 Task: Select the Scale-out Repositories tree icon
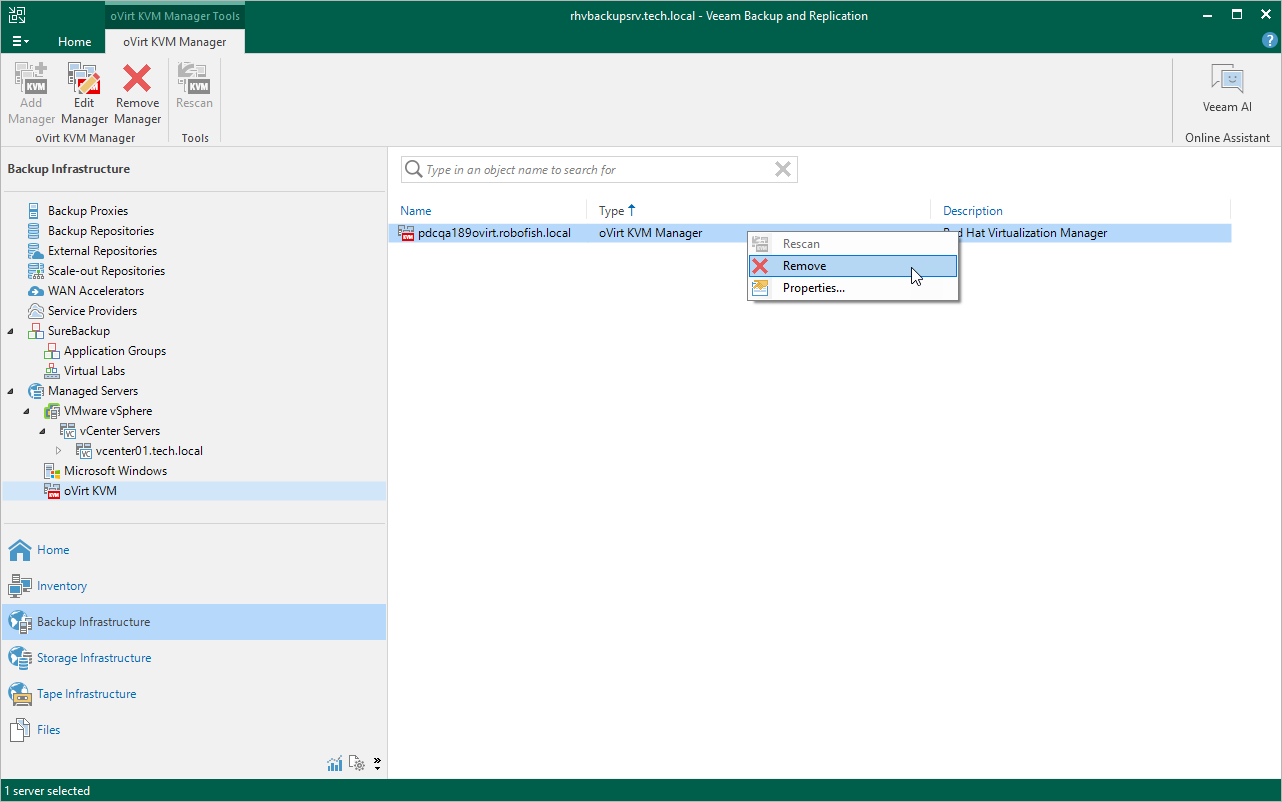click(x=35, y=271)
